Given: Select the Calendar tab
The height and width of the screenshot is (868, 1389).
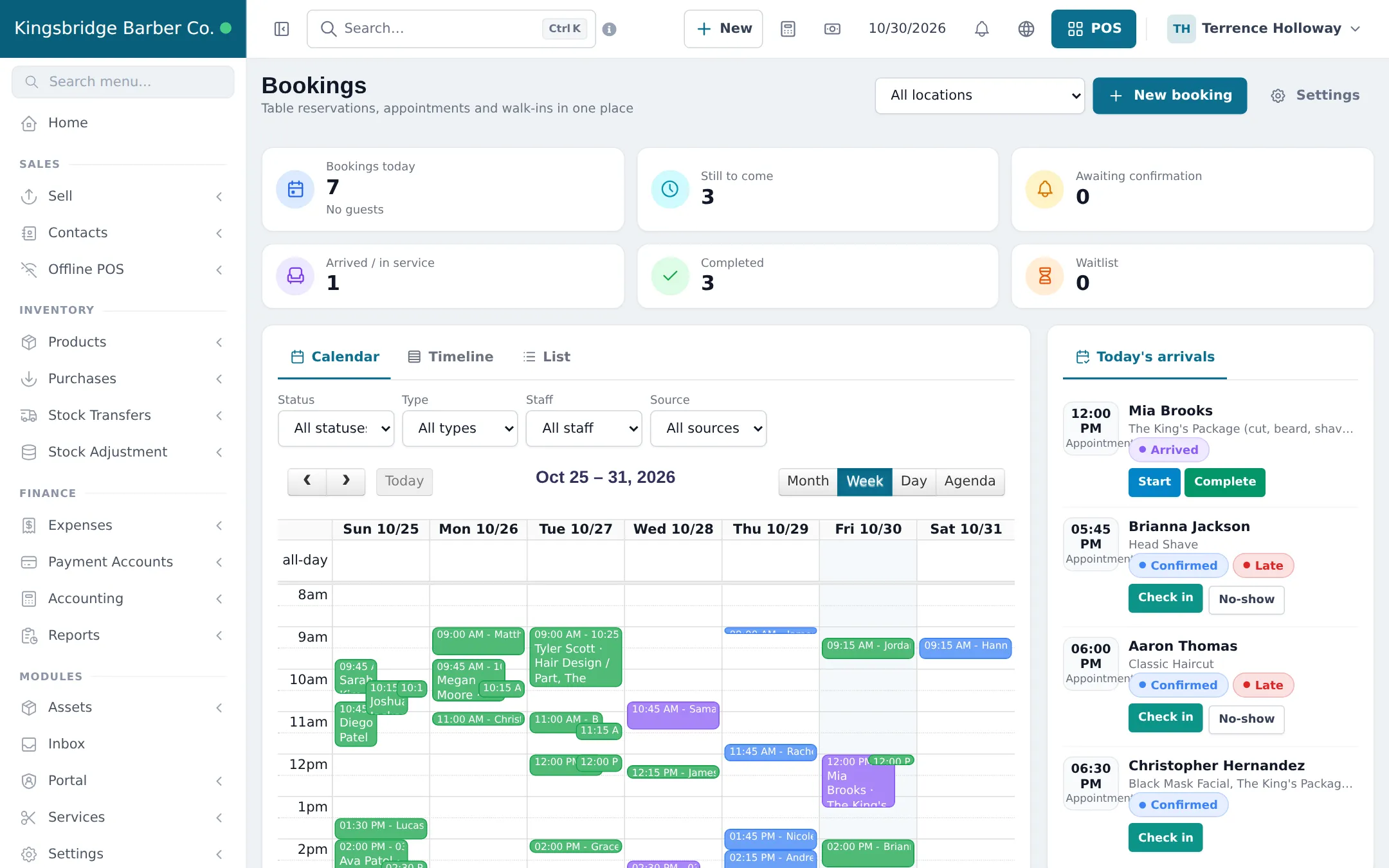Looking at the screenshot, I should (334, 357).
